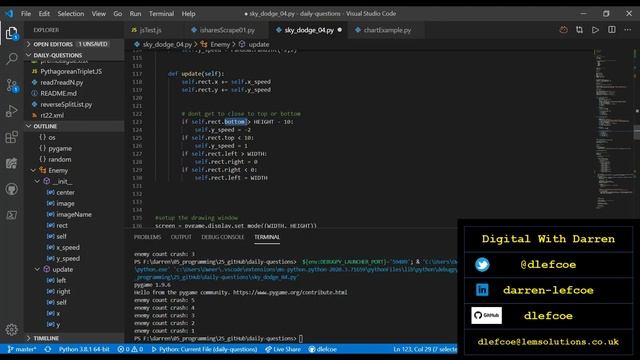Switch to the Debug Console tab
The width and height of the screenshot is (640, 360).
pos(222,237)
